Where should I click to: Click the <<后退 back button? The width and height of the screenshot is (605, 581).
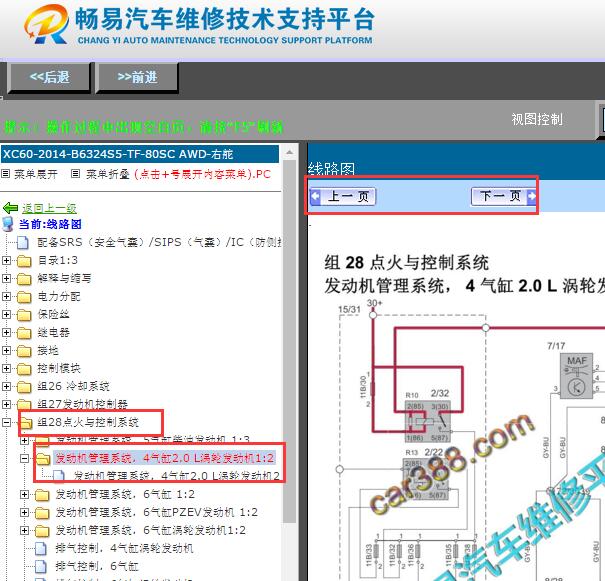(x=49, y=78)
